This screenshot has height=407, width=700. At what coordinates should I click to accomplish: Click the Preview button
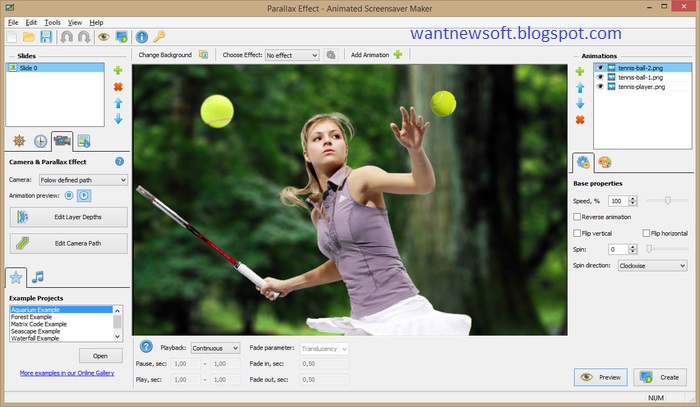tap(600, 377)
